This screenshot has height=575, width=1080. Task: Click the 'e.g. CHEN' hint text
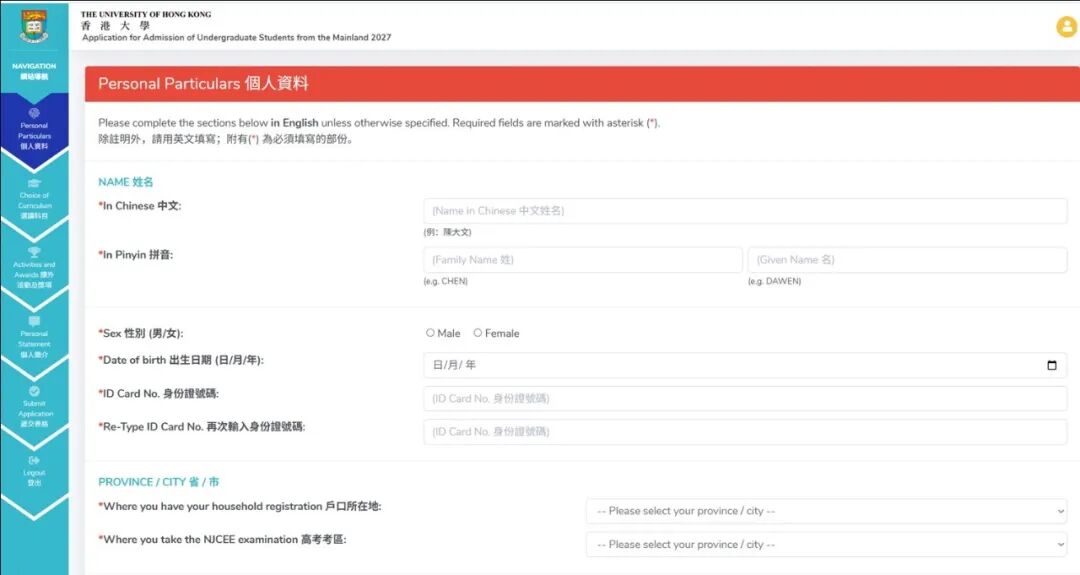coord(446,281)
